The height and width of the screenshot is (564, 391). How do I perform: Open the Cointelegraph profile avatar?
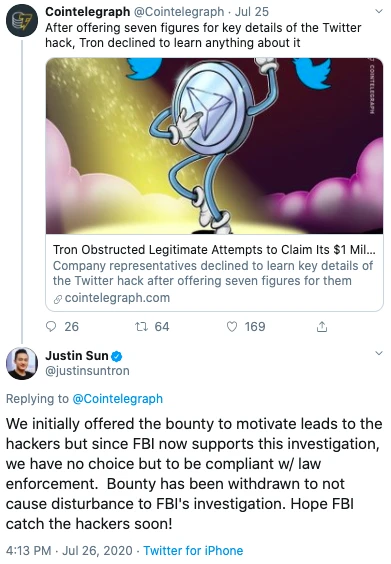pyautogui.click(x=22, y=21)
